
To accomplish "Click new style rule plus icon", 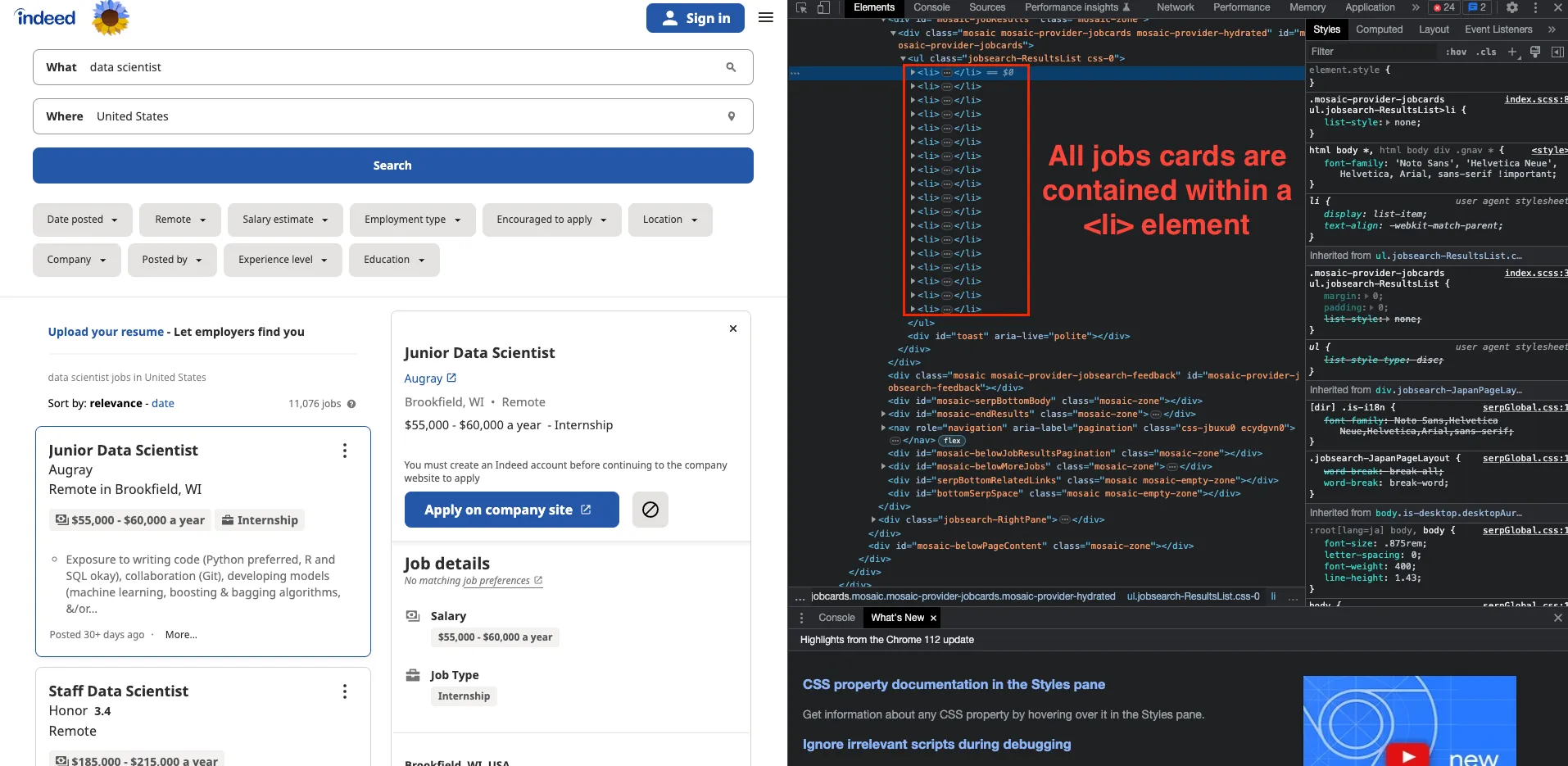I will [1512, 52].
